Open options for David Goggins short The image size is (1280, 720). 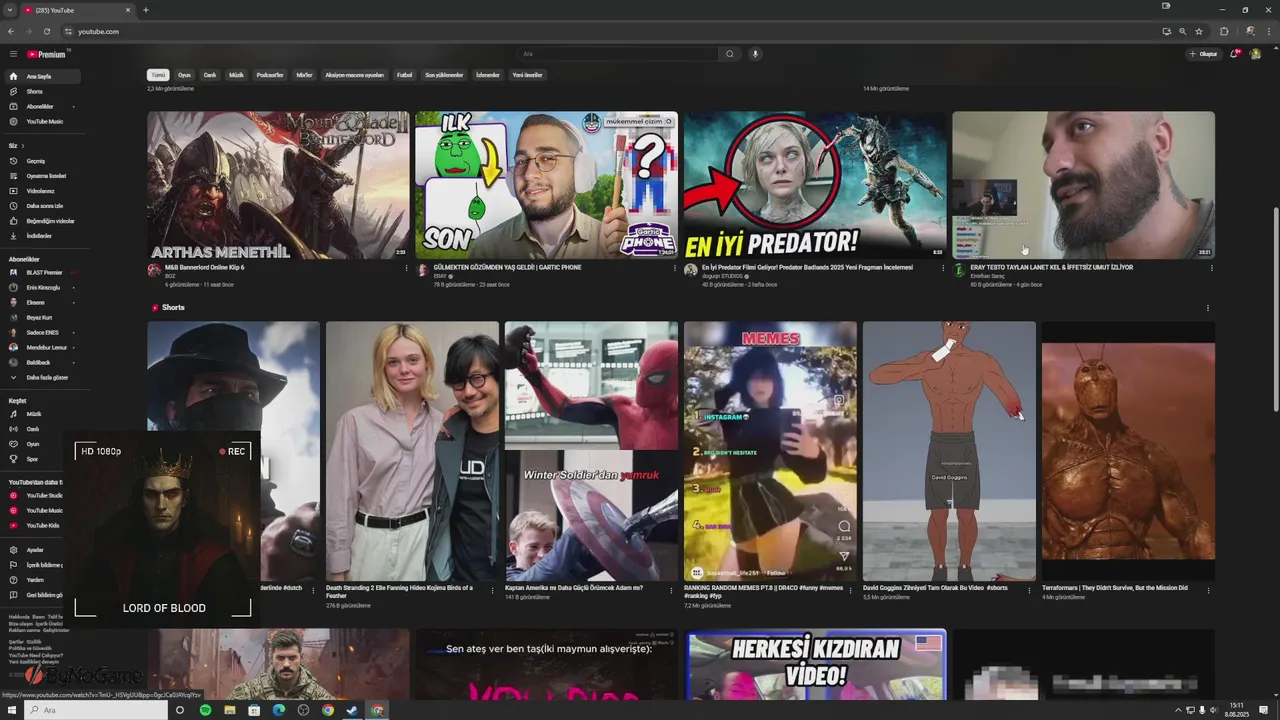click(x=1029, y=589)
